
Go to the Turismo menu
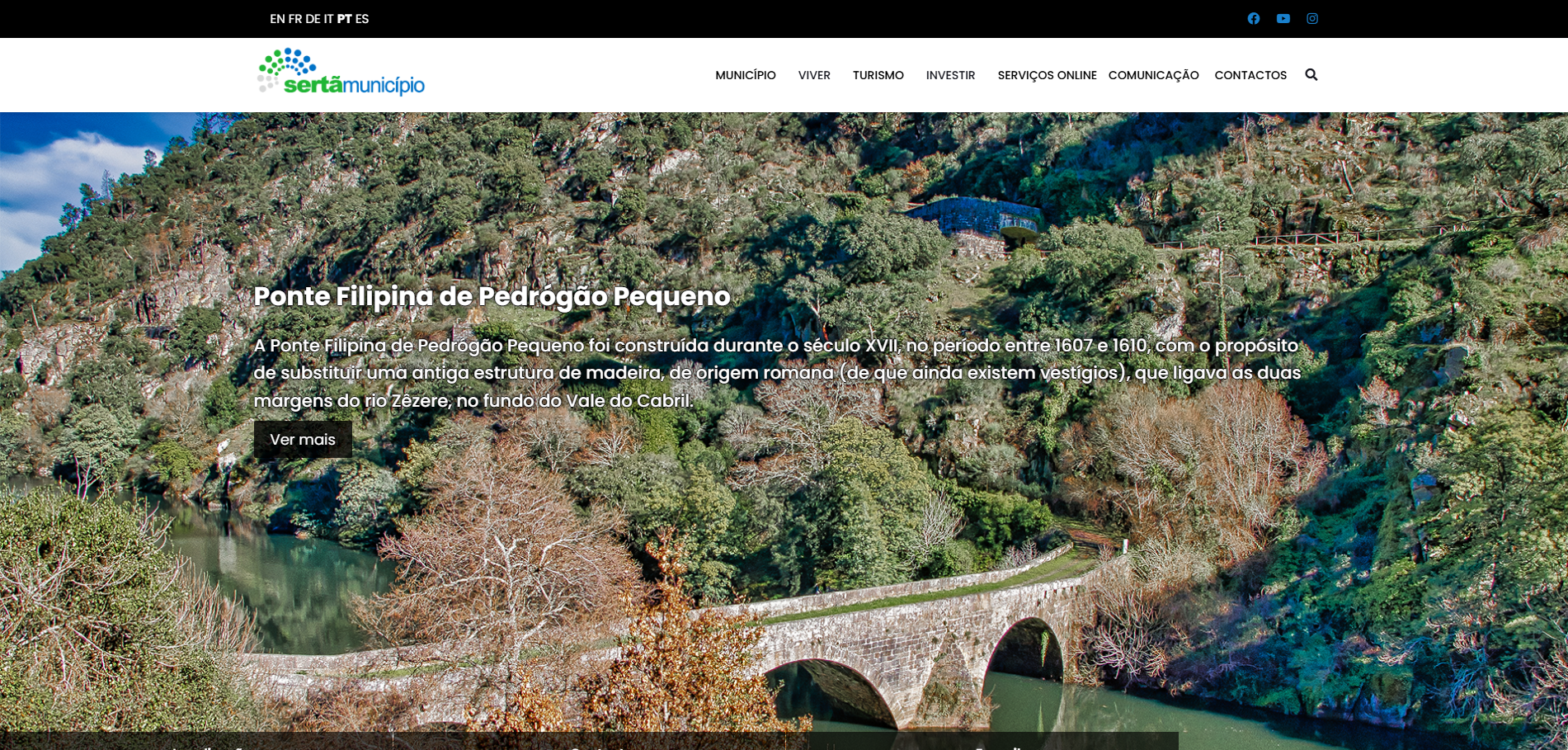[878, 75]
